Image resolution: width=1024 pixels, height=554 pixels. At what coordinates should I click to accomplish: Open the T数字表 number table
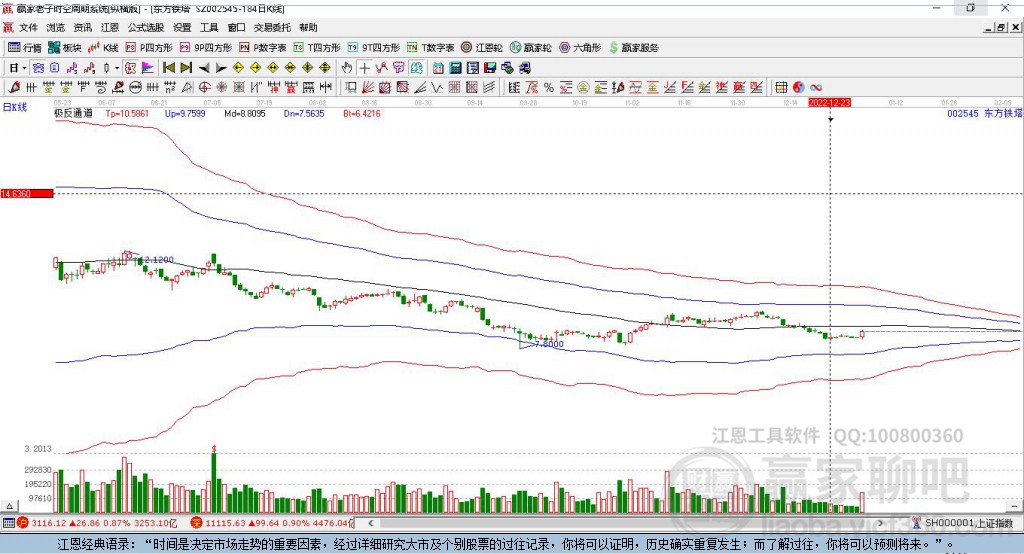click(x=430, y=47)
